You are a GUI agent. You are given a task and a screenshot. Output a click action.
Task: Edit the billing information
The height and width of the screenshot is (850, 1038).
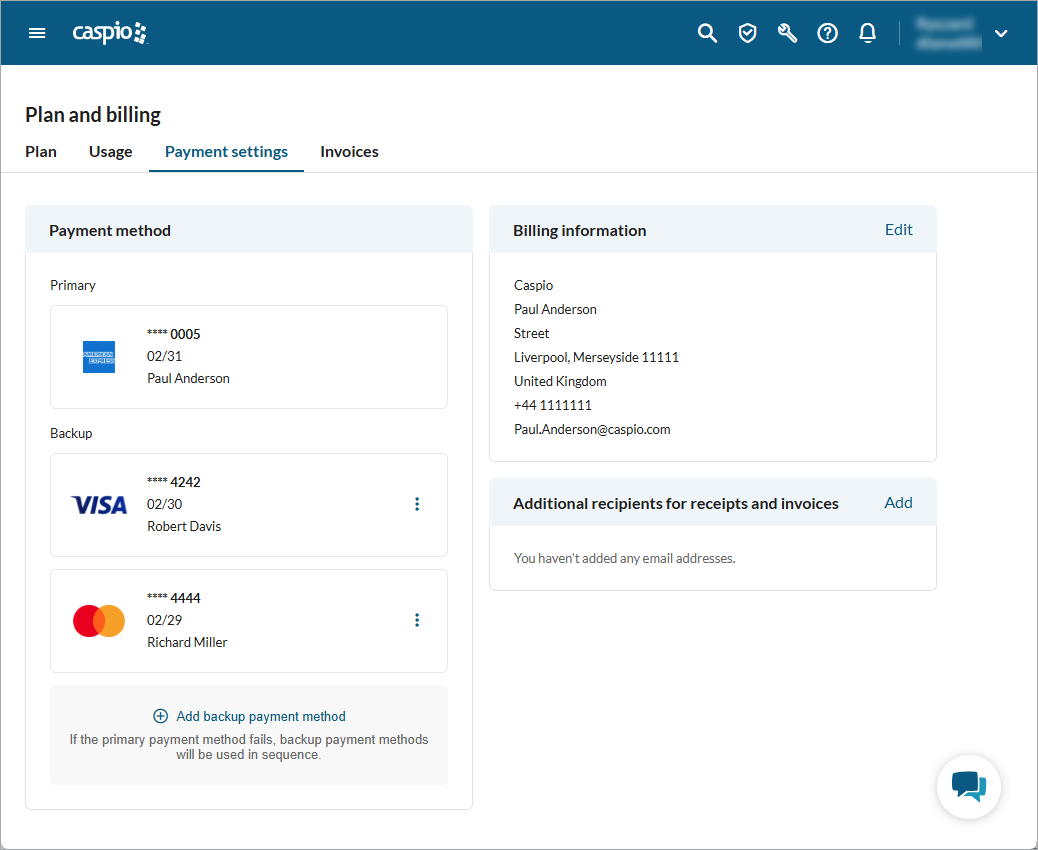click(x=898, y=229)
